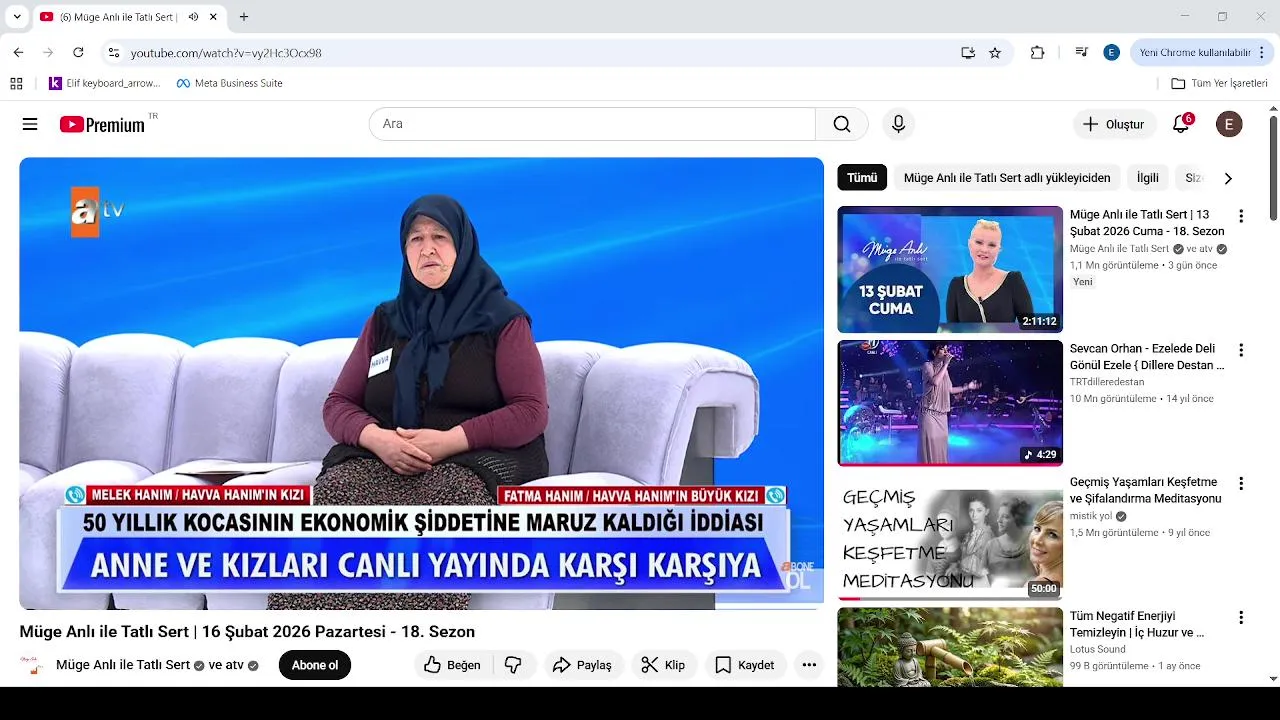Type in the Ara search field

592,124
